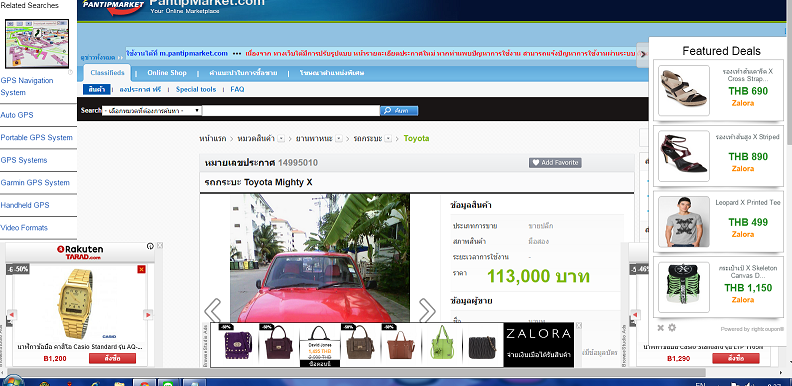Show next car photo with right chevron
792x386 pixels.
coord(427,310)
